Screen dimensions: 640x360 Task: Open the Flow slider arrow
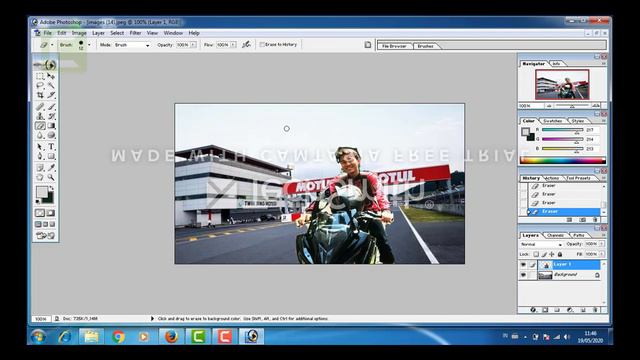pyautogui.click(x=233, y=44)
